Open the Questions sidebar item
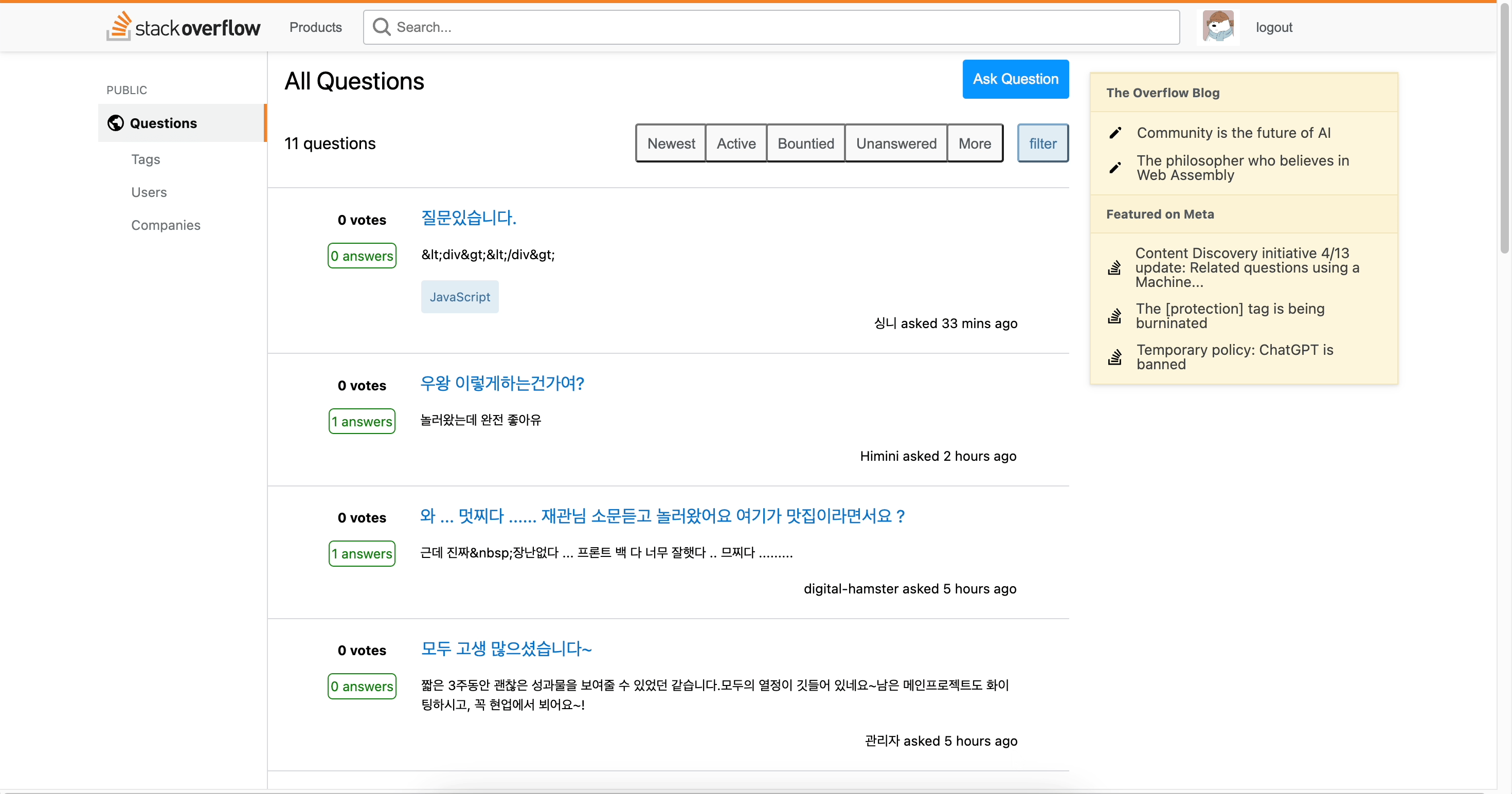 [182, 123]
